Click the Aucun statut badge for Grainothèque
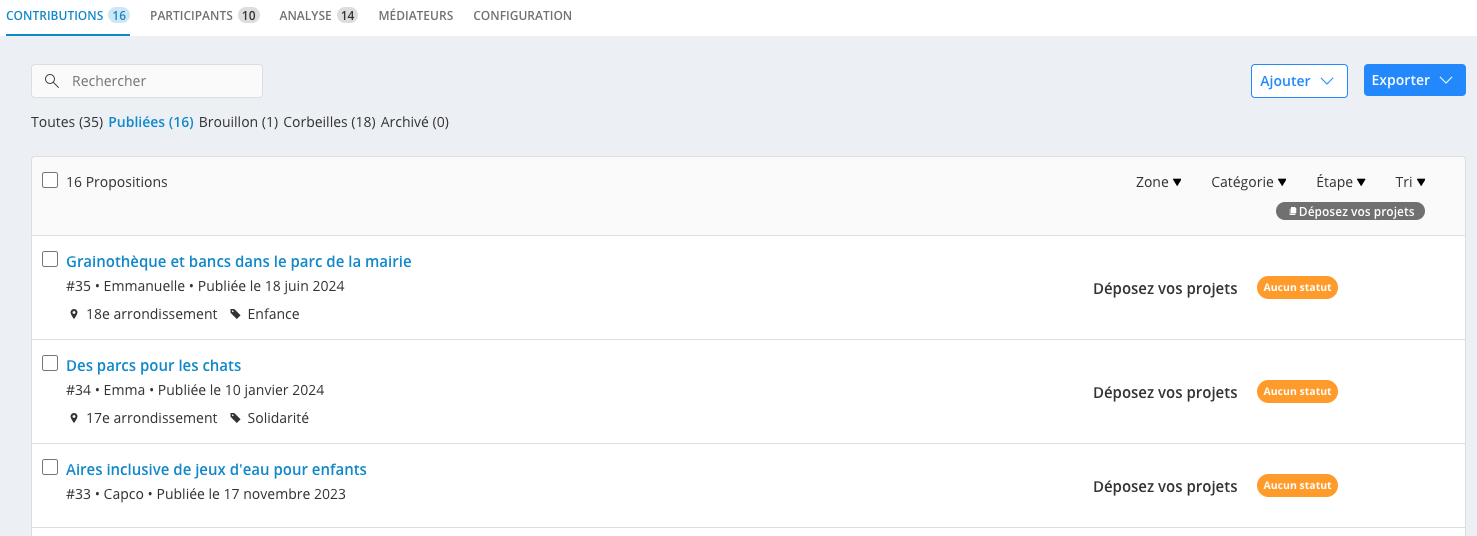1477x536 pixels. coord(1297,287)
